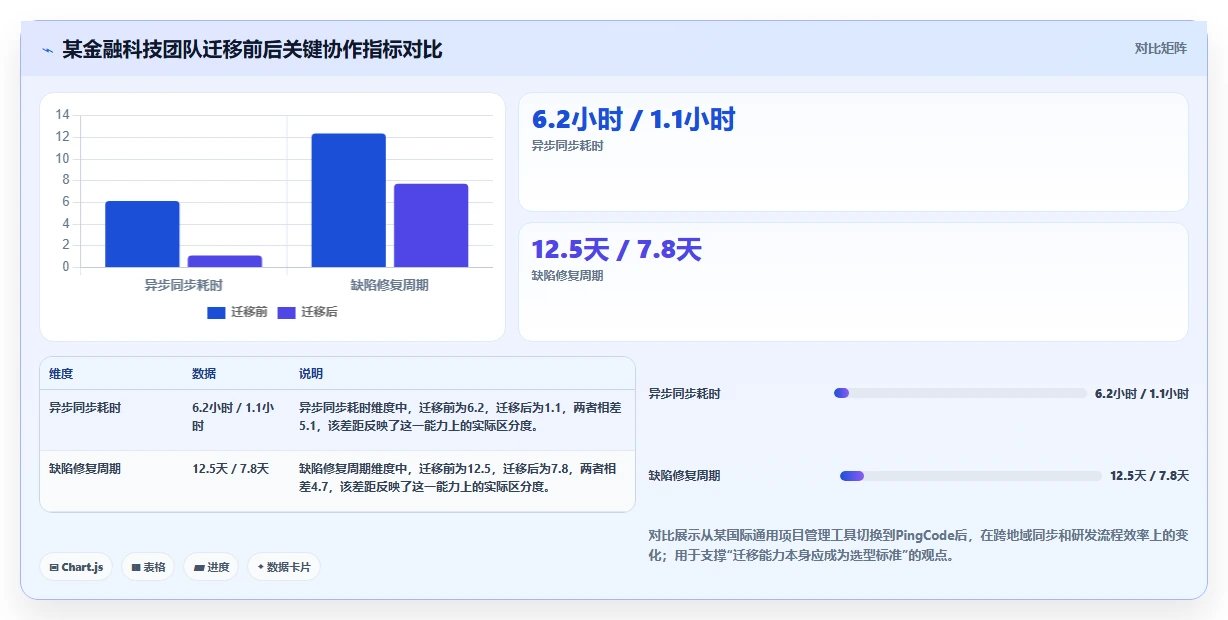Click the 迁移后 bar for 异步同步耗时
Image resolution: width=1228 pixels, height=620 pixels.
225,261
